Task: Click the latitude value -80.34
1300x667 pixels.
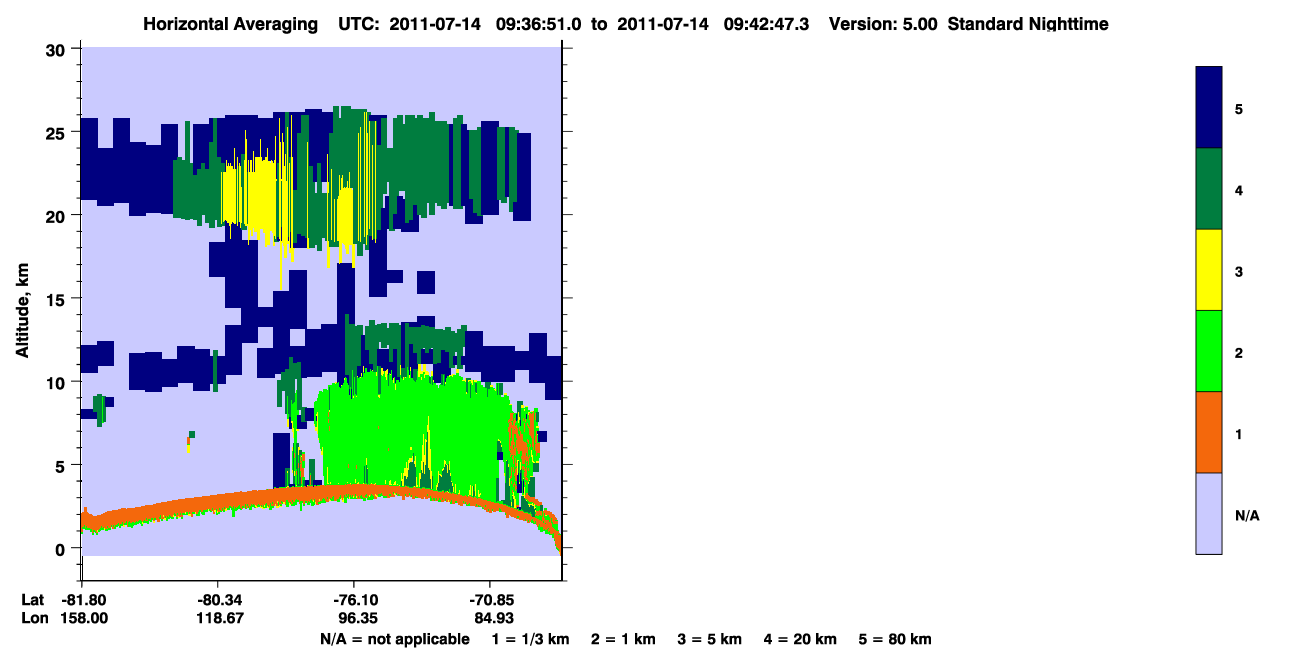Action: pyautogui.click(x=218, y=600)
